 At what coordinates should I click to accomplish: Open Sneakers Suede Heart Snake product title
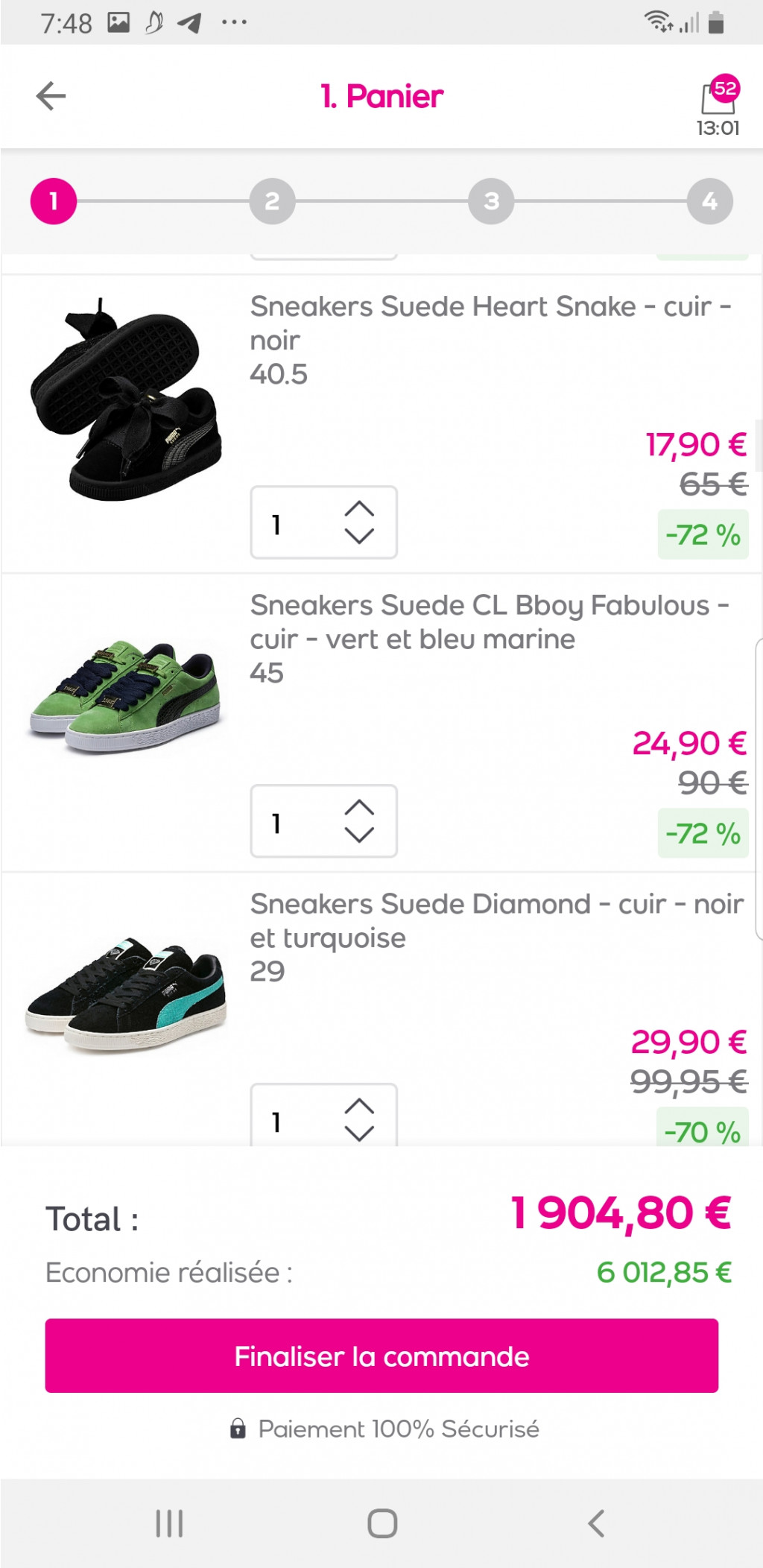pyautogui.click(x=490, y=323)
